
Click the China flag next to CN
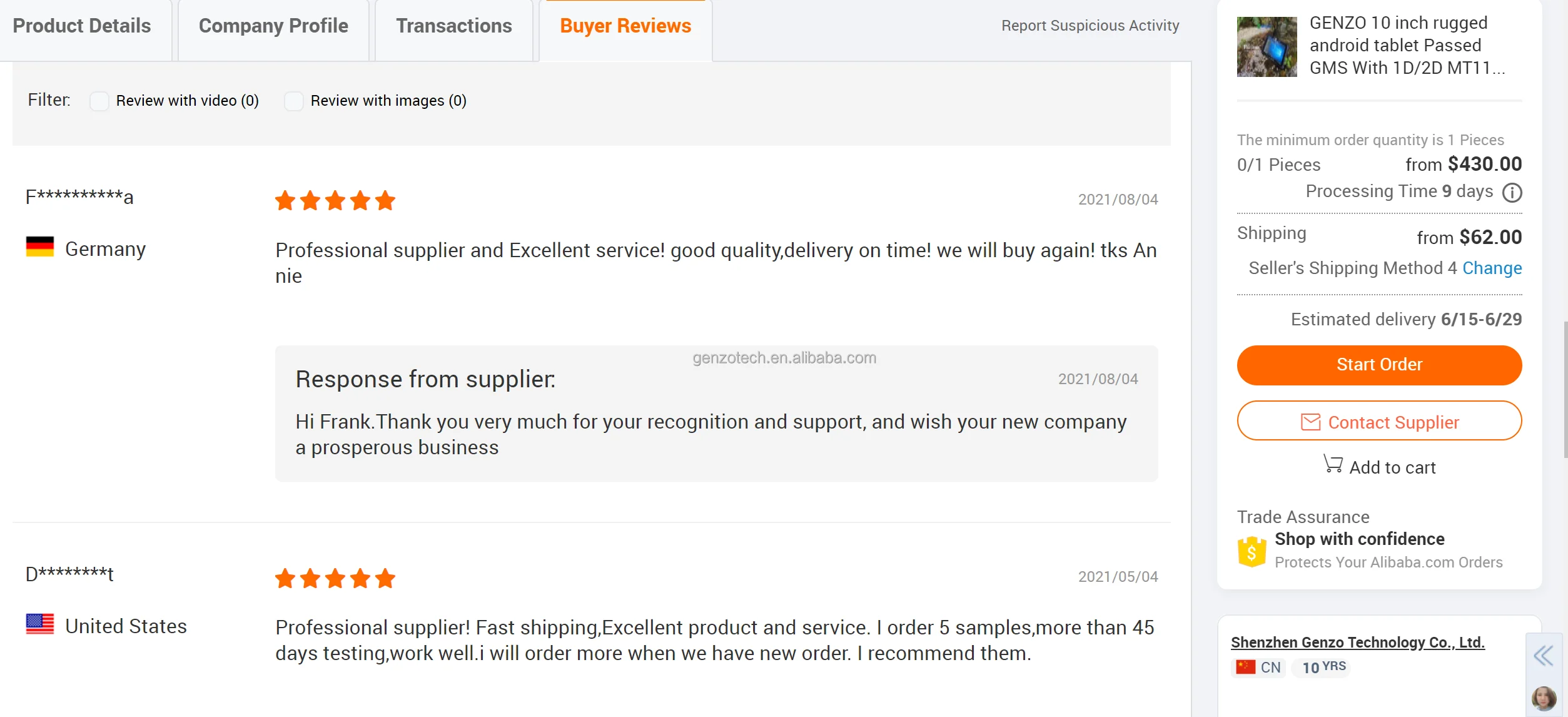(x=1245, y=667)
